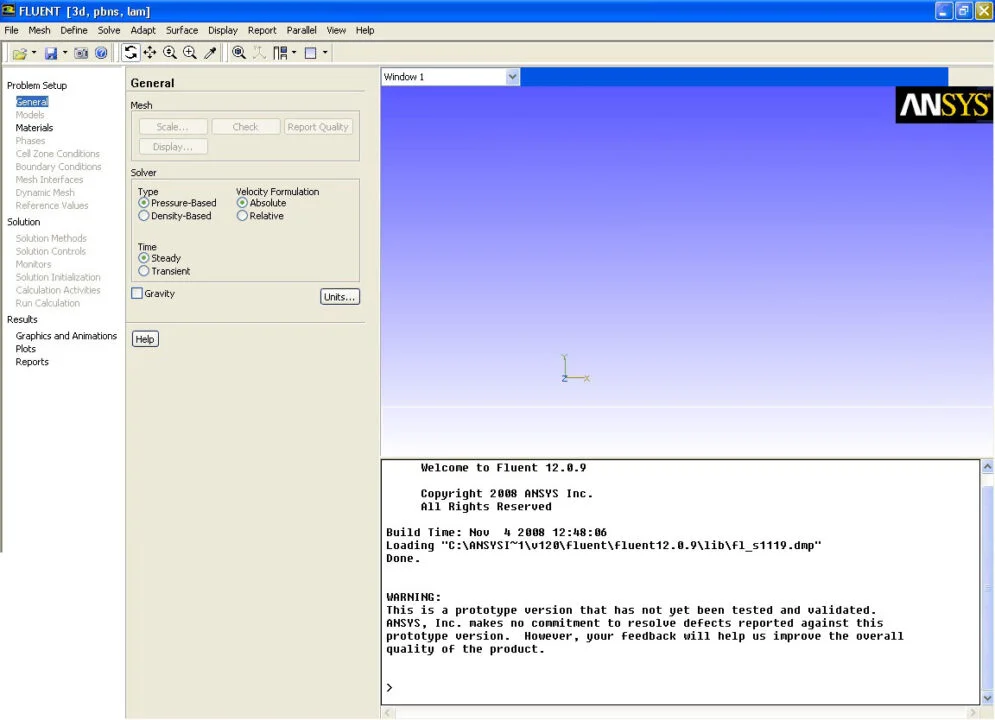Open the blue Help question-mark icon
The height and width of the screenshot is (720, 995).
tap(101, 53)
